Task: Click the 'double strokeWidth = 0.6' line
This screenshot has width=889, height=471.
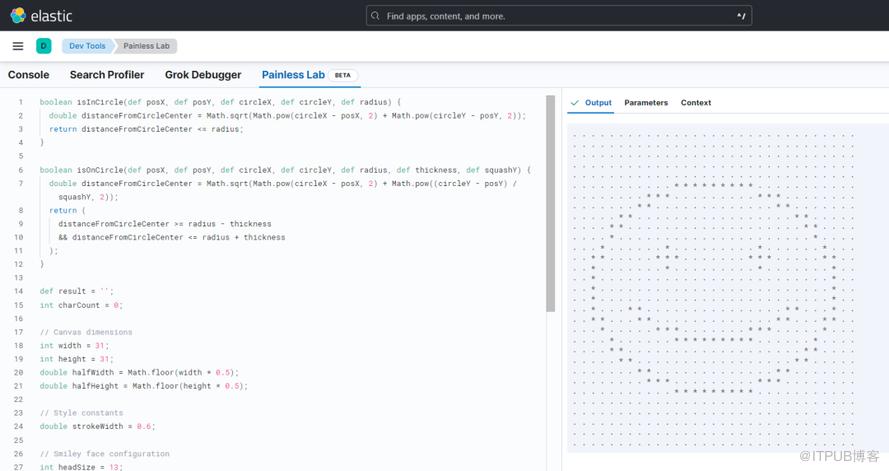Action: tap(98, 426)
